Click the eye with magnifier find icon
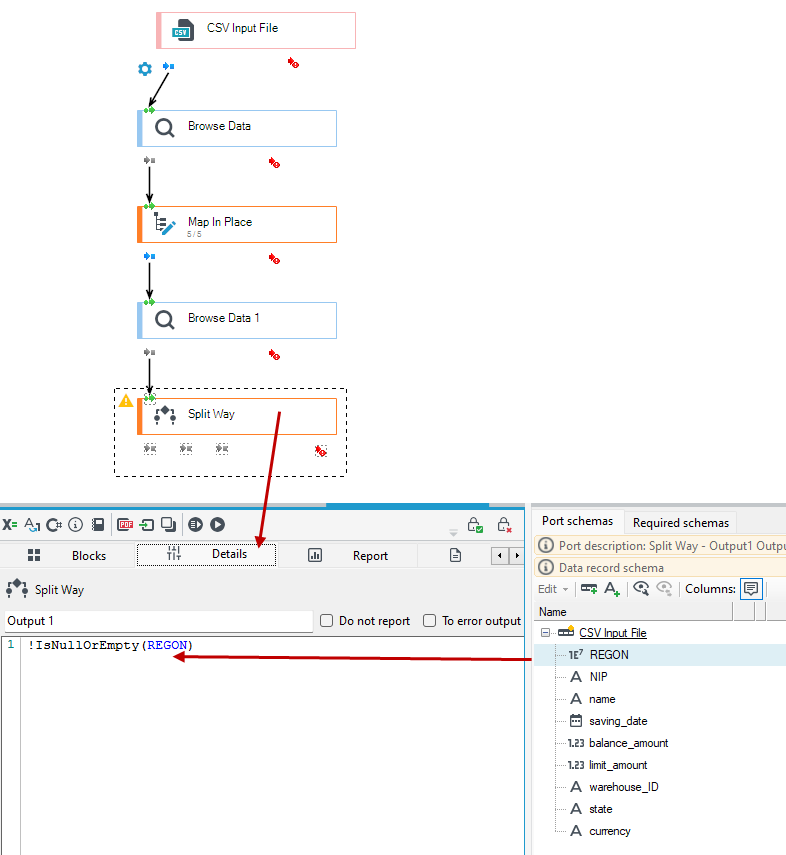Viewport: 786px width, 855px height. coord(641,589)
